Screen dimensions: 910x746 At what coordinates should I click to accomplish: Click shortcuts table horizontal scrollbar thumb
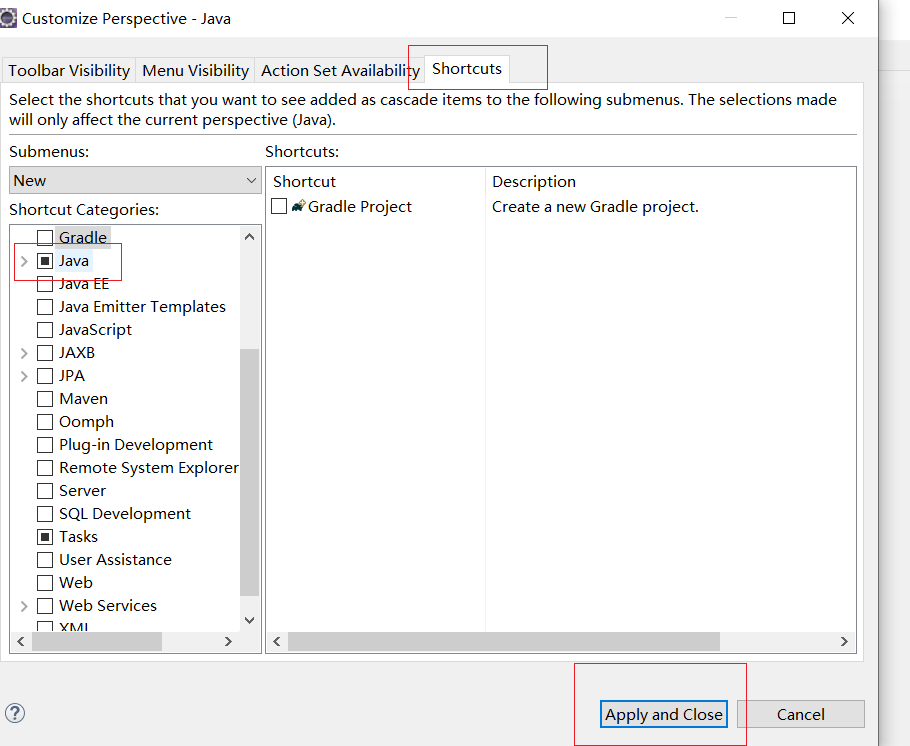504,642
